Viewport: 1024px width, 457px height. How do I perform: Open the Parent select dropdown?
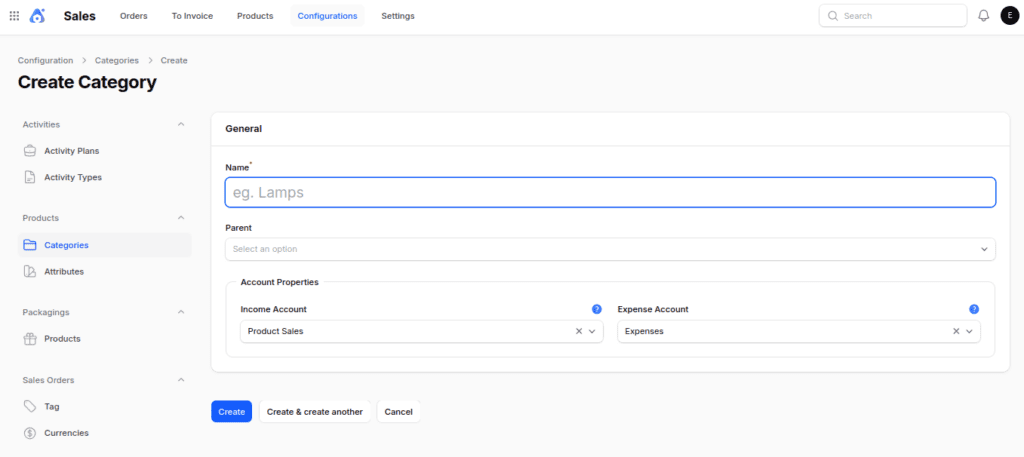coord(610,249)
